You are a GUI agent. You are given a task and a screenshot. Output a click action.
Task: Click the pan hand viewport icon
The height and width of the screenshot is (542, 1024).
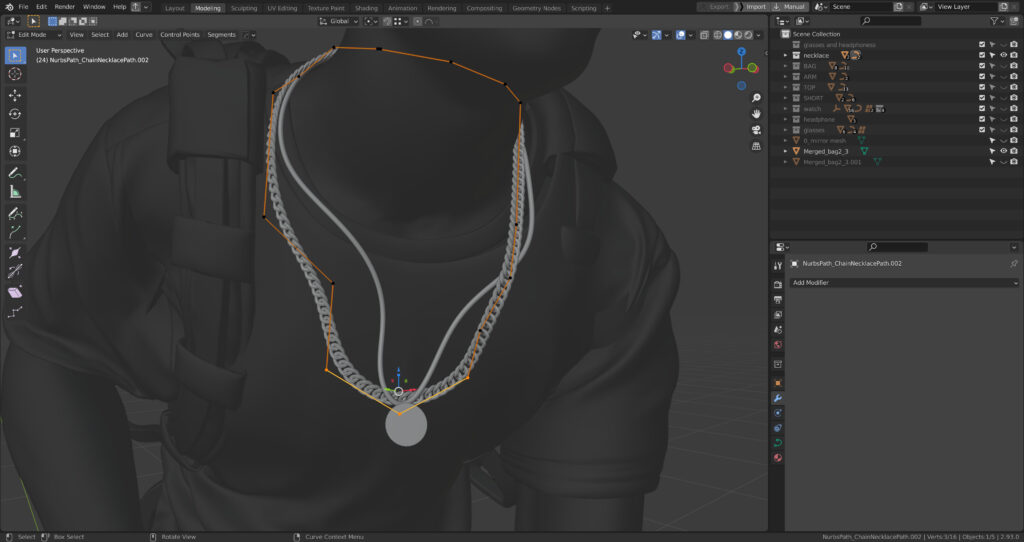(x=757, y=113)
